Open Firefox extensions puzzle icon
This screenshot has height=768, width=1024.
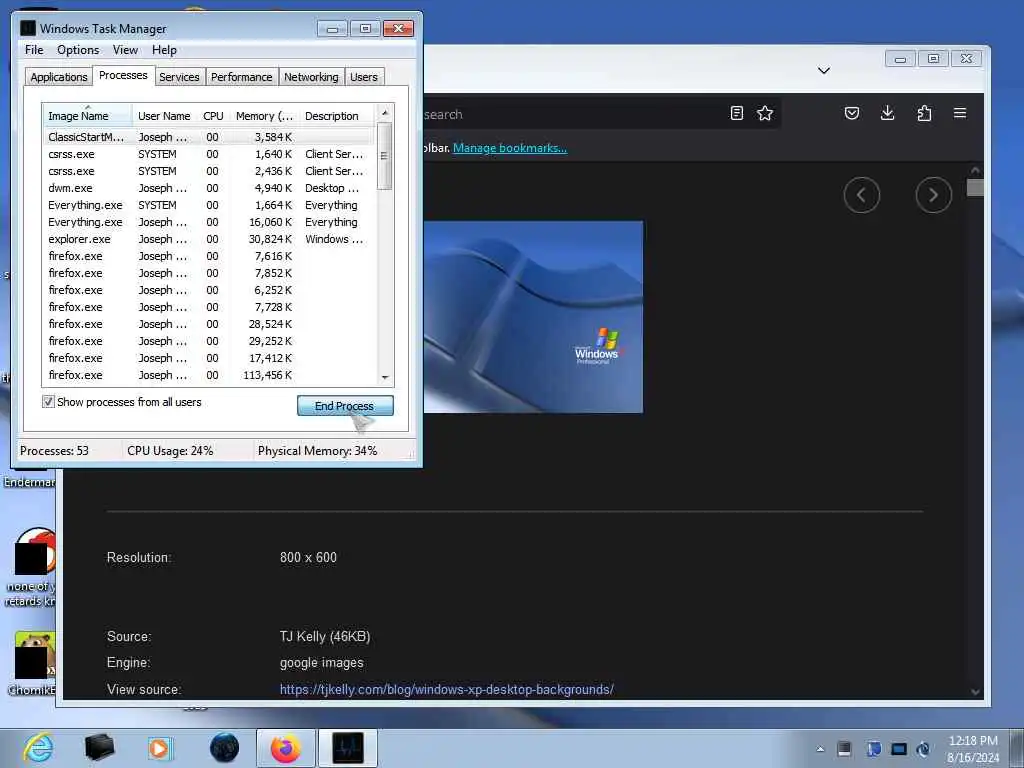(x=924, y=113)
